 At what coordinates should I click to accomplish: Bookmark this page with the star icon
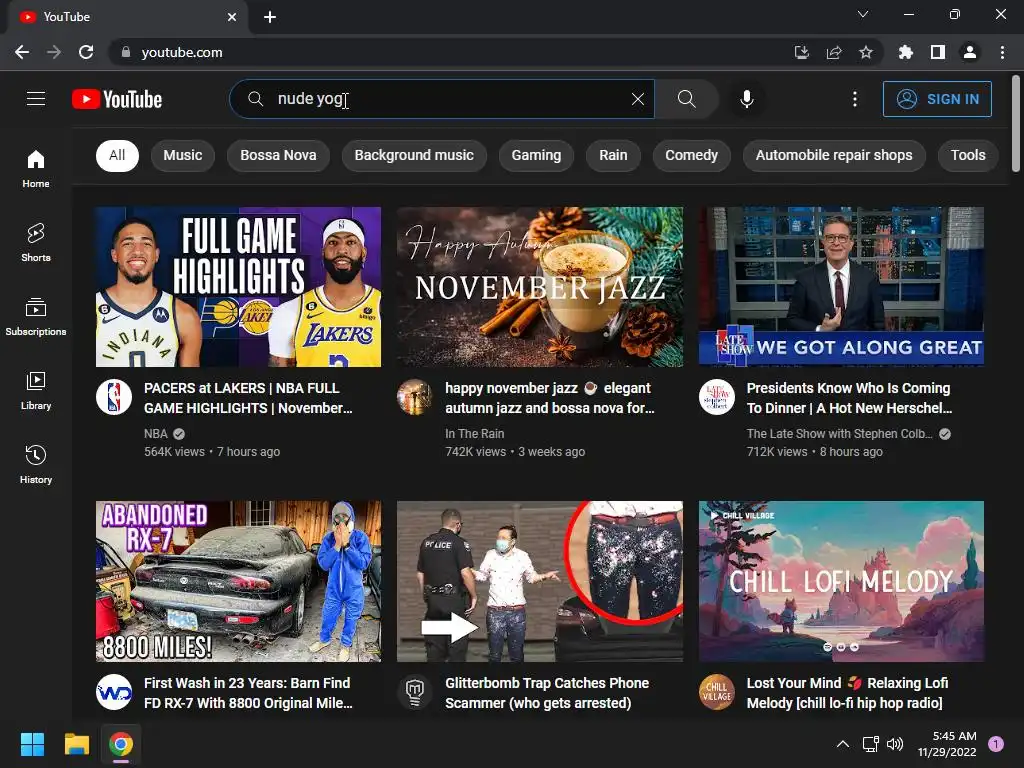[865, 52]
